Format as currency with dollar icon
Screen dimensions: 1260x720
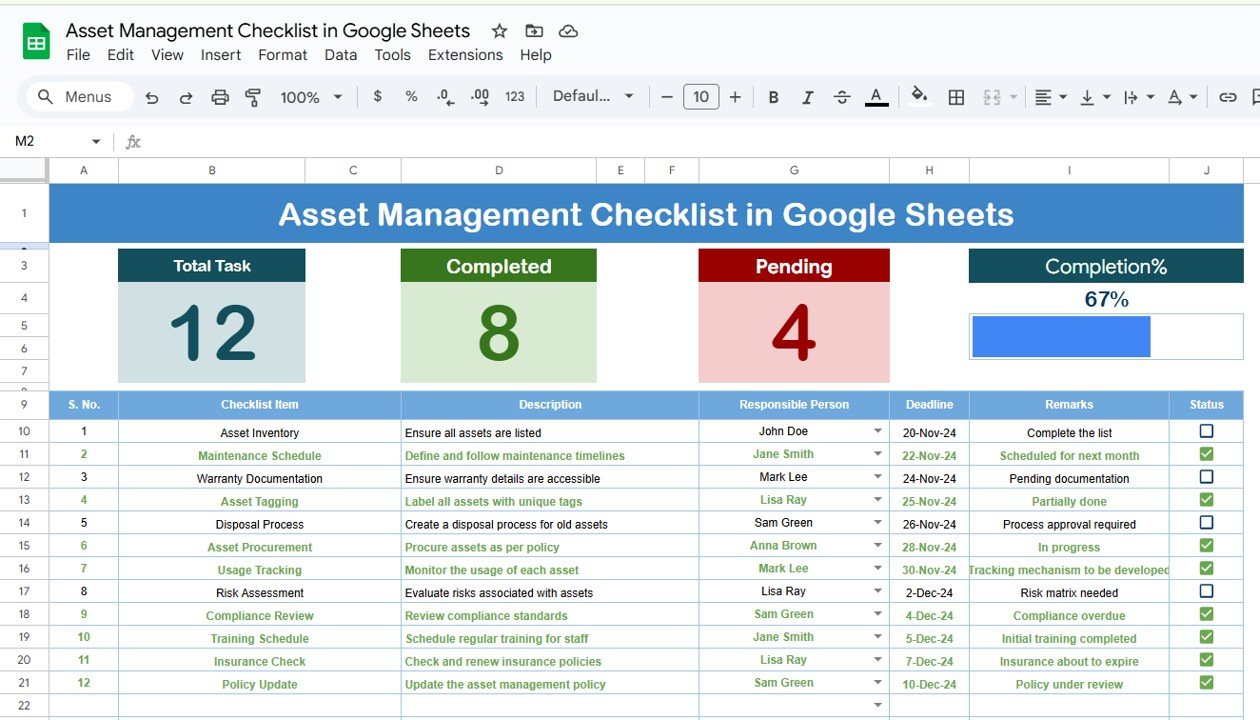377,97
